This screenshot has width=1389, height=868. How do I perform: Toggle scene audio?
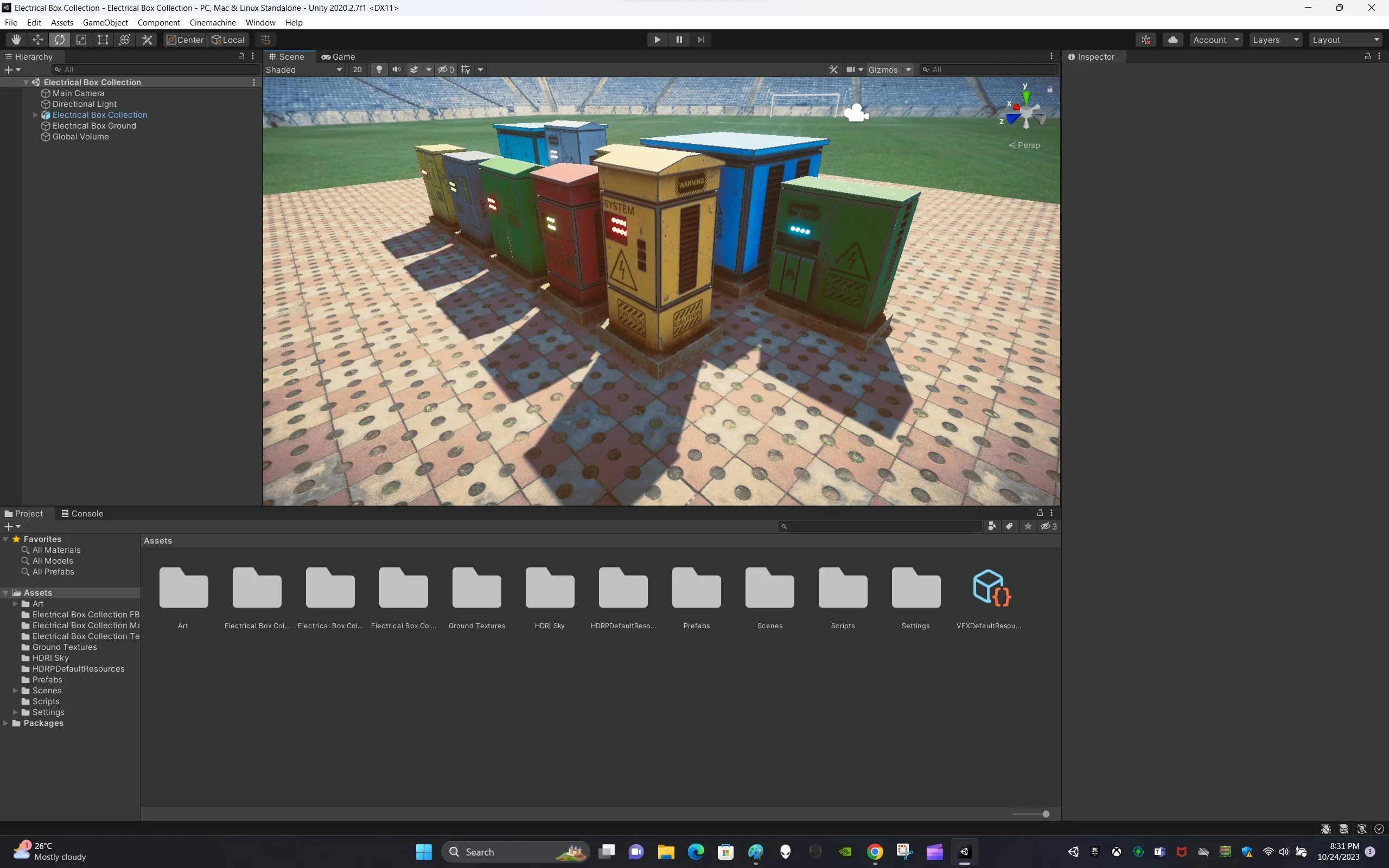coord(396,69)
